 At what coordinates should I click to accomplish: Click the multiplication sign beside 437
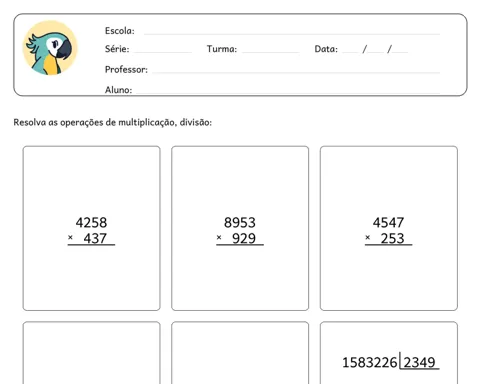pos(70,238)
